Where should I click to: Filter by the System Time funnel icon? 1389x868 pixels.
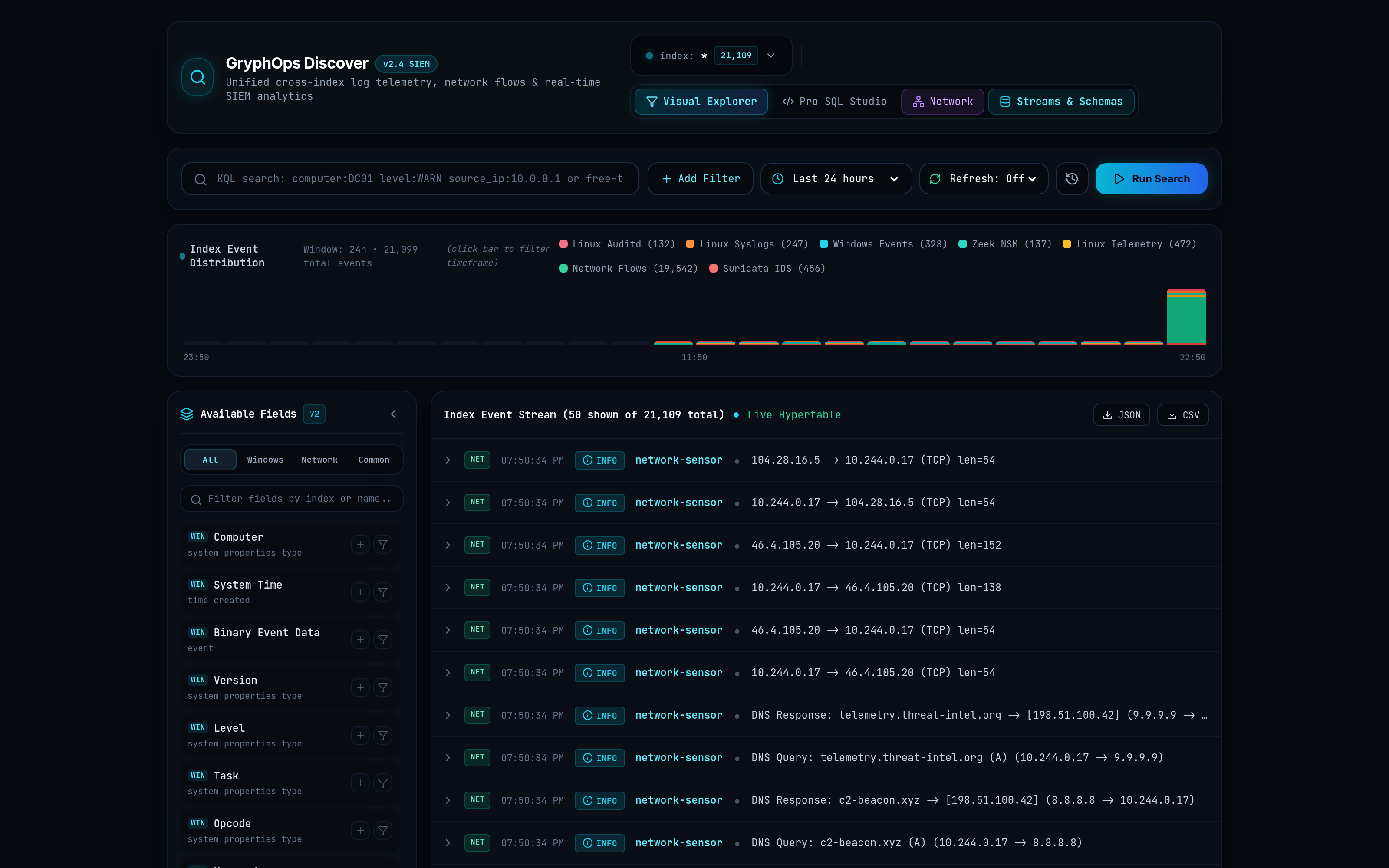(x=383, y=592)
